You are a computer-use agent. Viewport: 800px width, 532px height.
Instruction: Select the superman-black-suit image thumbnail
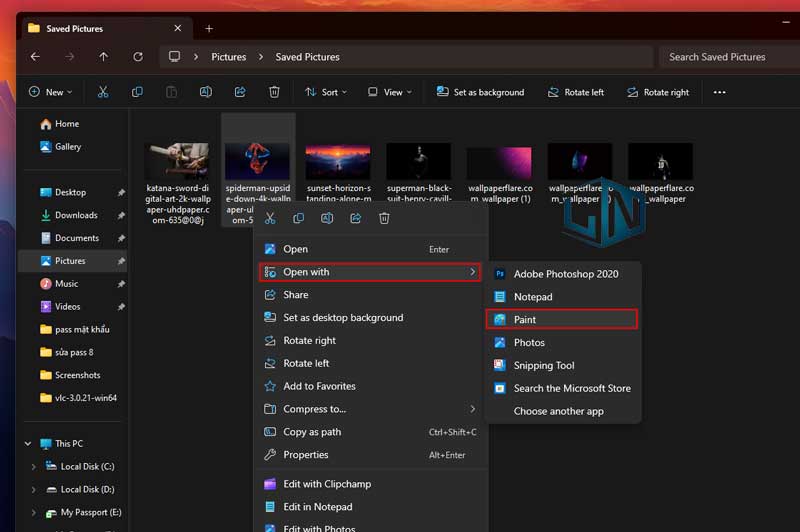pyautogui.click(x=418, y=160)
